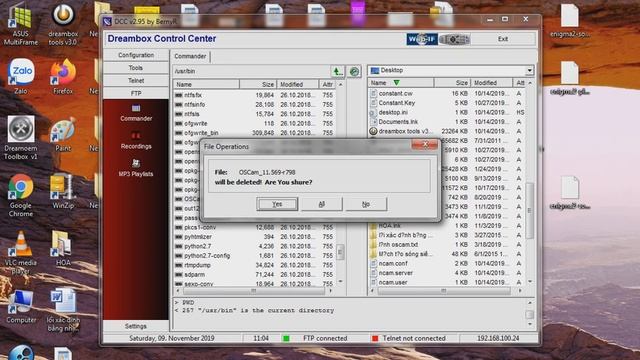Sort local pane by the Name column

(400, 83)
